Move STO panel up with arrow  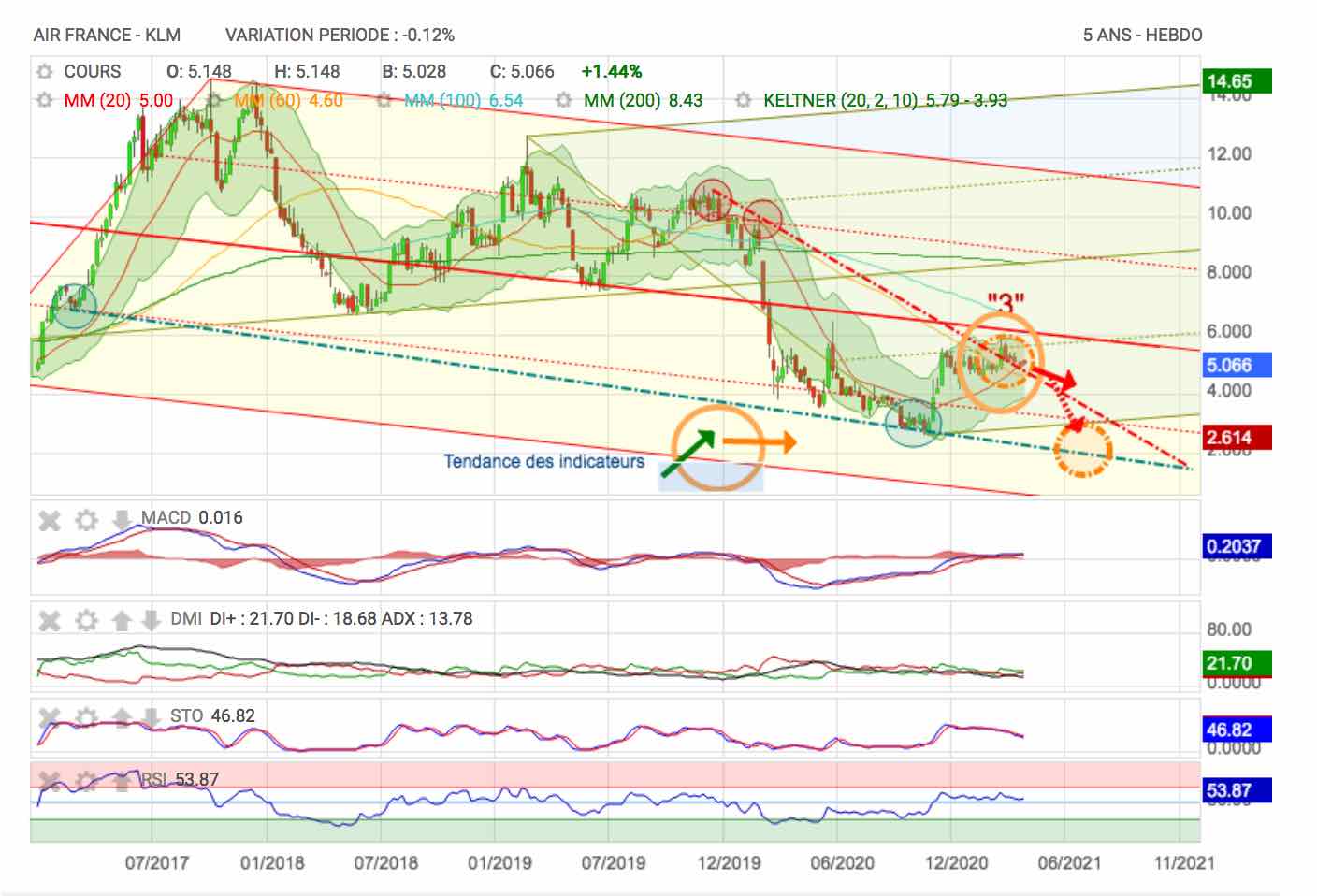point(122,718)
